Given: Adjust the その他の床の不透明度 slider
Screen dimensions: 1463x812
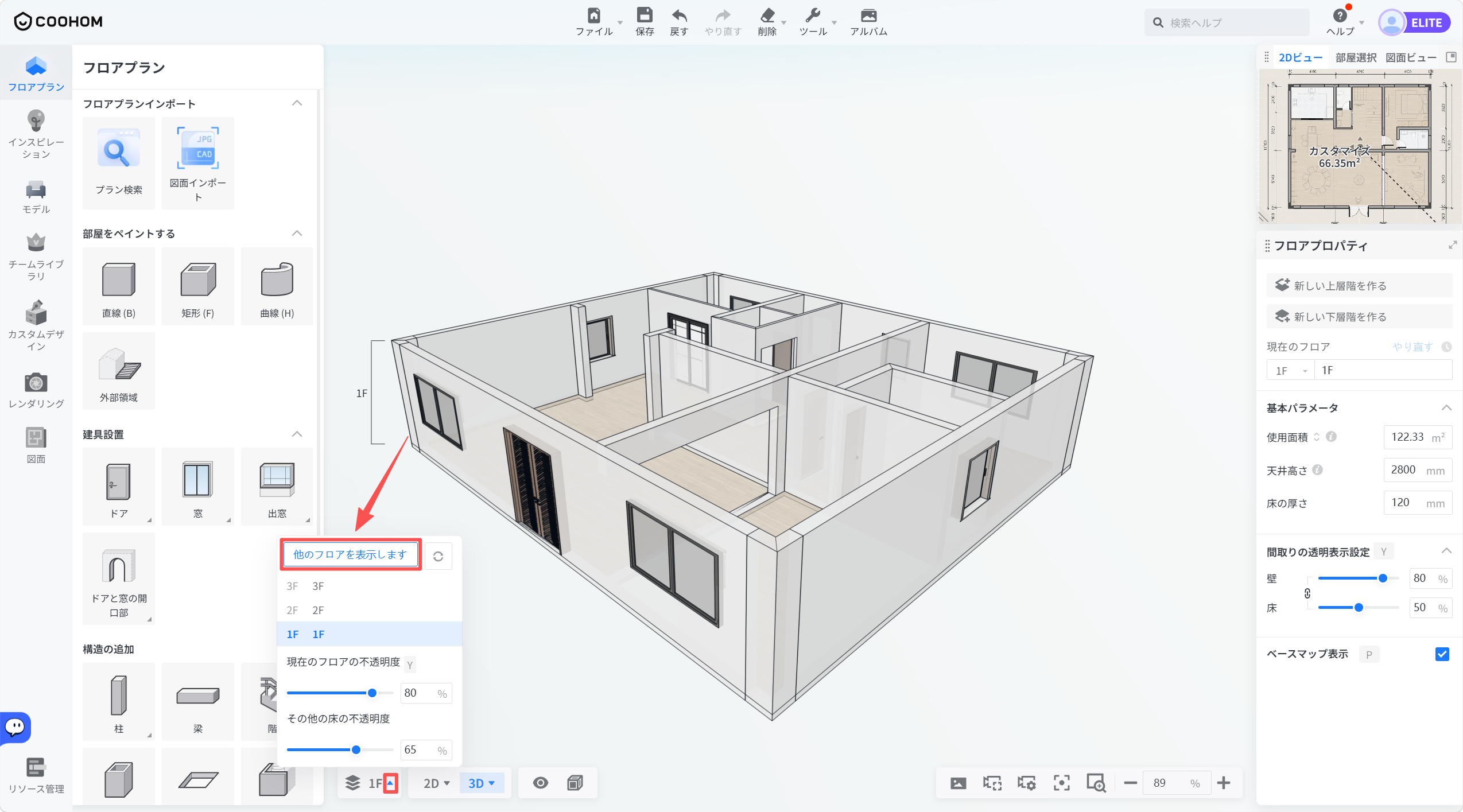Looking at the screenshot, I should (356, 749).
